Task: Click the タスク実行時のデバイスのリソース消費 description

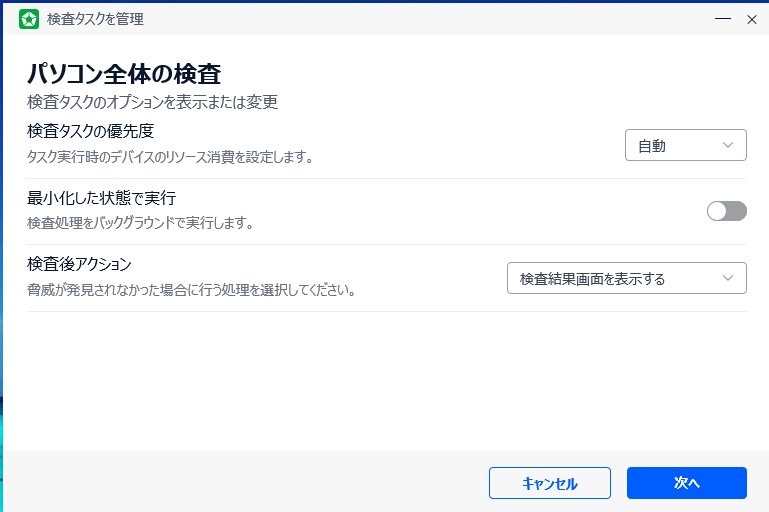Action: pyautogui.click(x=169, y=156)
